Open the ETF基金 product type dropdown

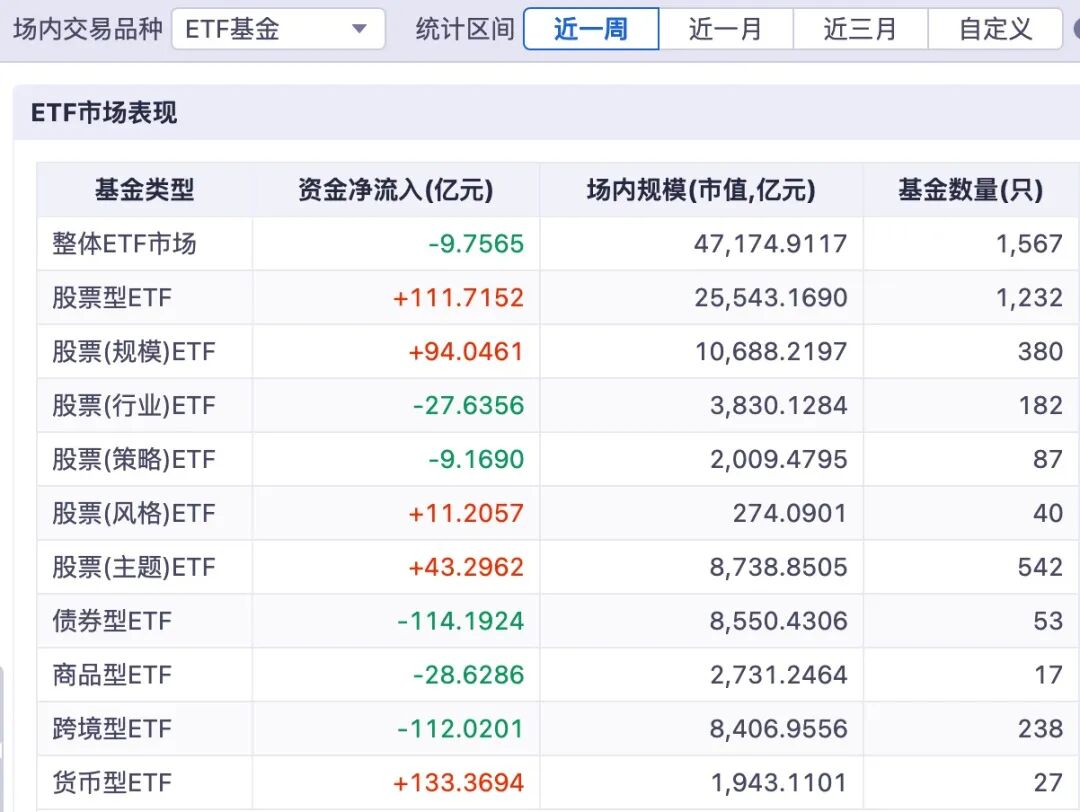[278, 29]
